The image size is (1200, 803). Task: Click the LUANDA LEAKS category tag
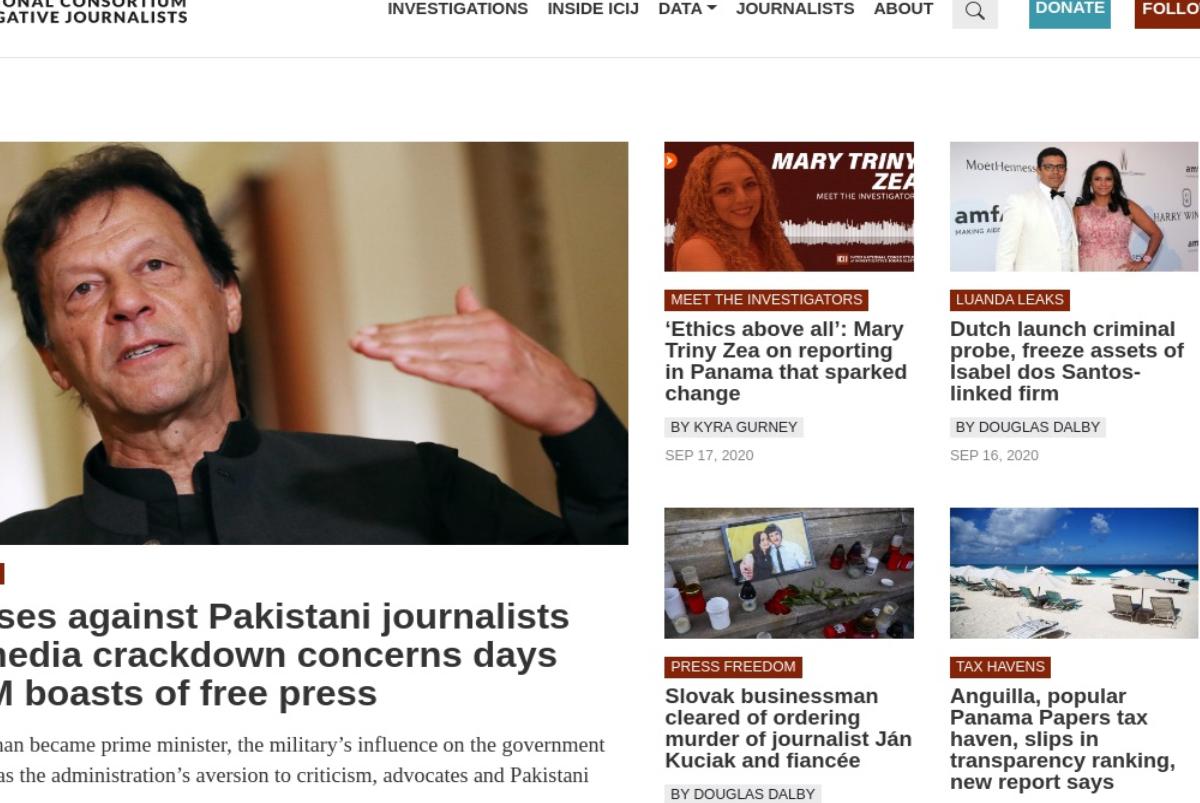1010,300
